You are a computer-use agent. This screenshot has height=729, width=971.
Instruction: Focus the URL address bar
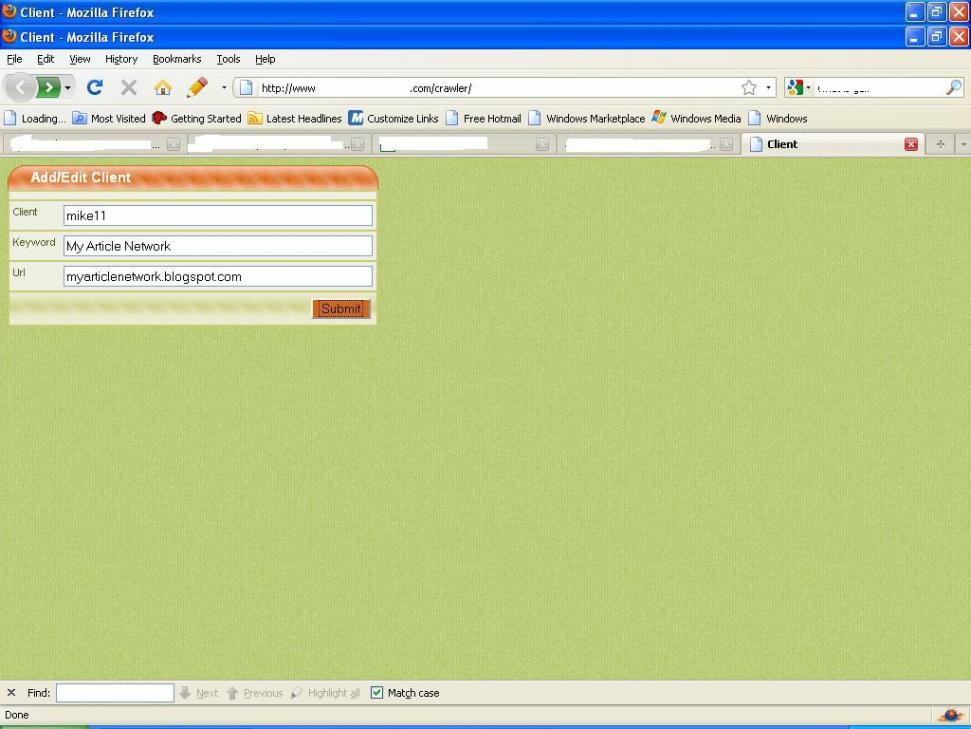pos(495,88)
